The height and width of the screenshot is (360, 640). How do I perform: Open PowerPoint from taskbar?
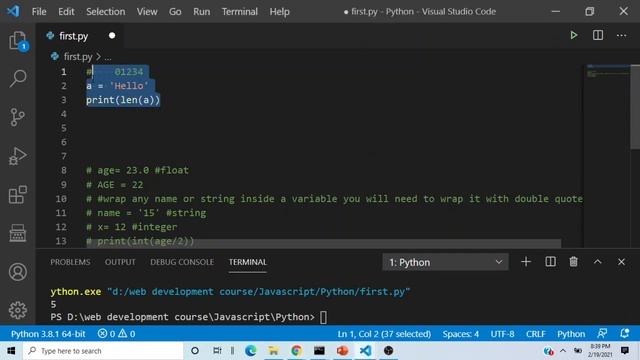[342, 351]
